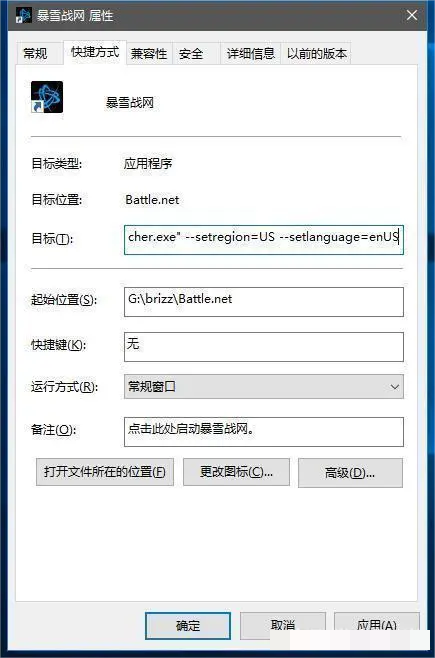Confirm with the 确定 button

(x=188, y=626)
